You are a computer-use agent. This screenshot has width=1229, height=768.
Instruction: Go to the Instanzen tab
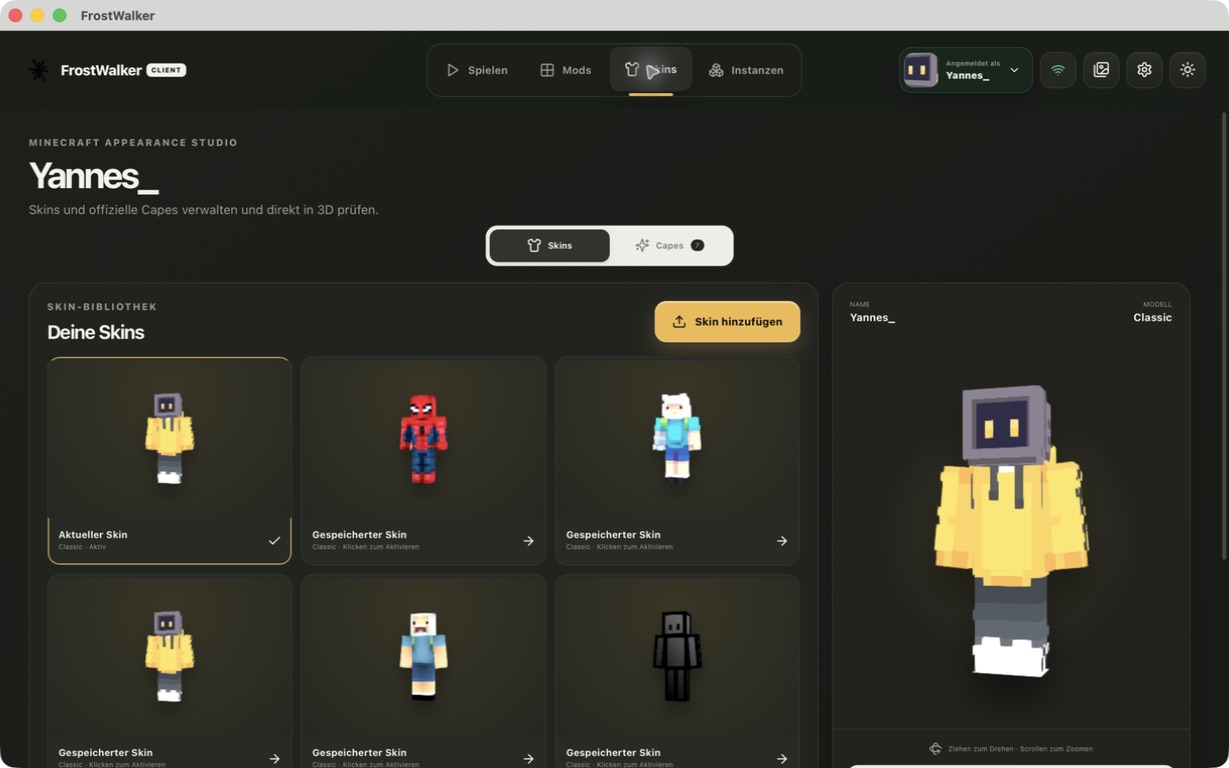(x=746, y=70)
